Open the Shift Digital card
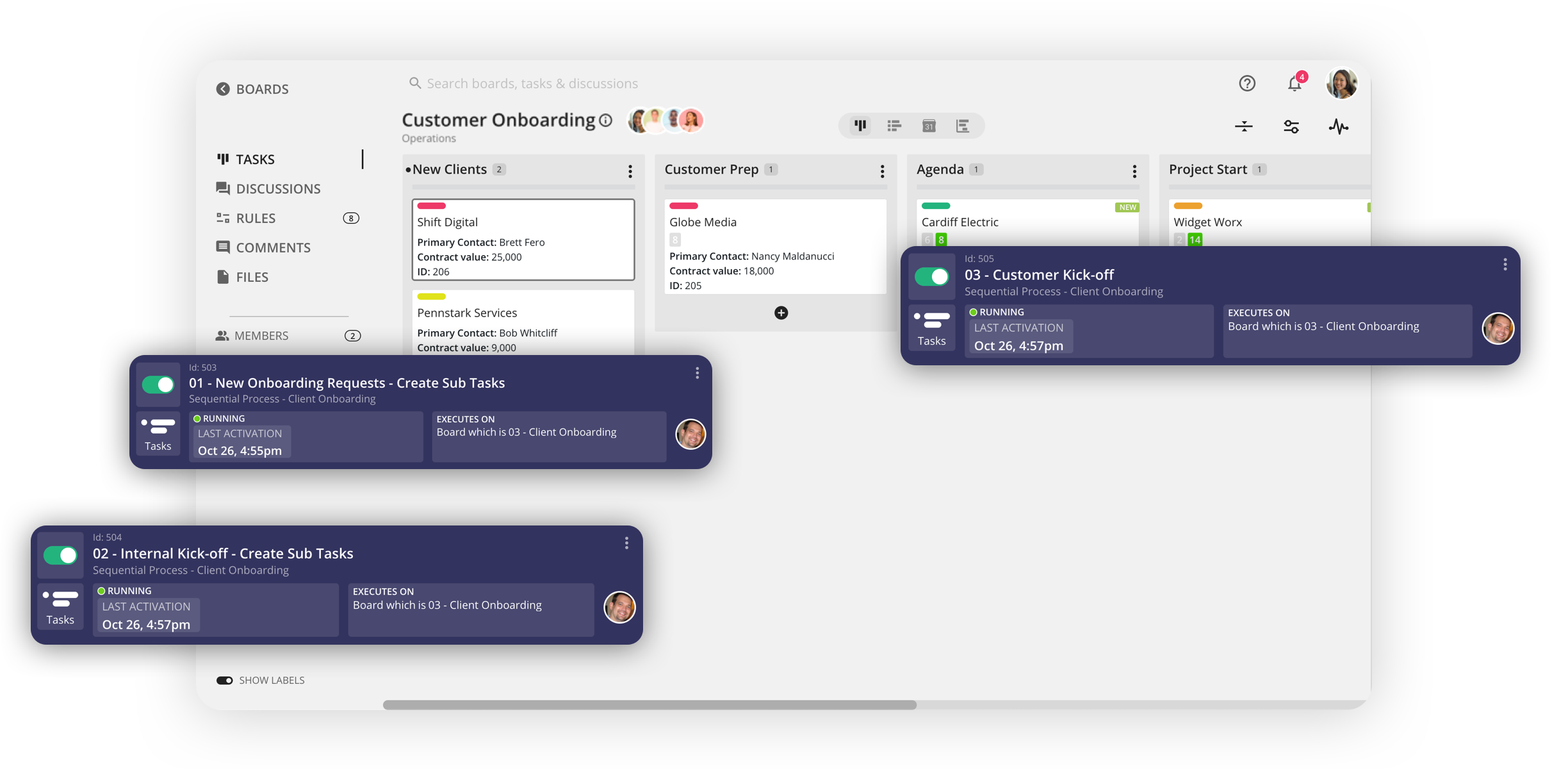Image resolution: width=1568 pixels, height=769 pixels. point(523,240)
